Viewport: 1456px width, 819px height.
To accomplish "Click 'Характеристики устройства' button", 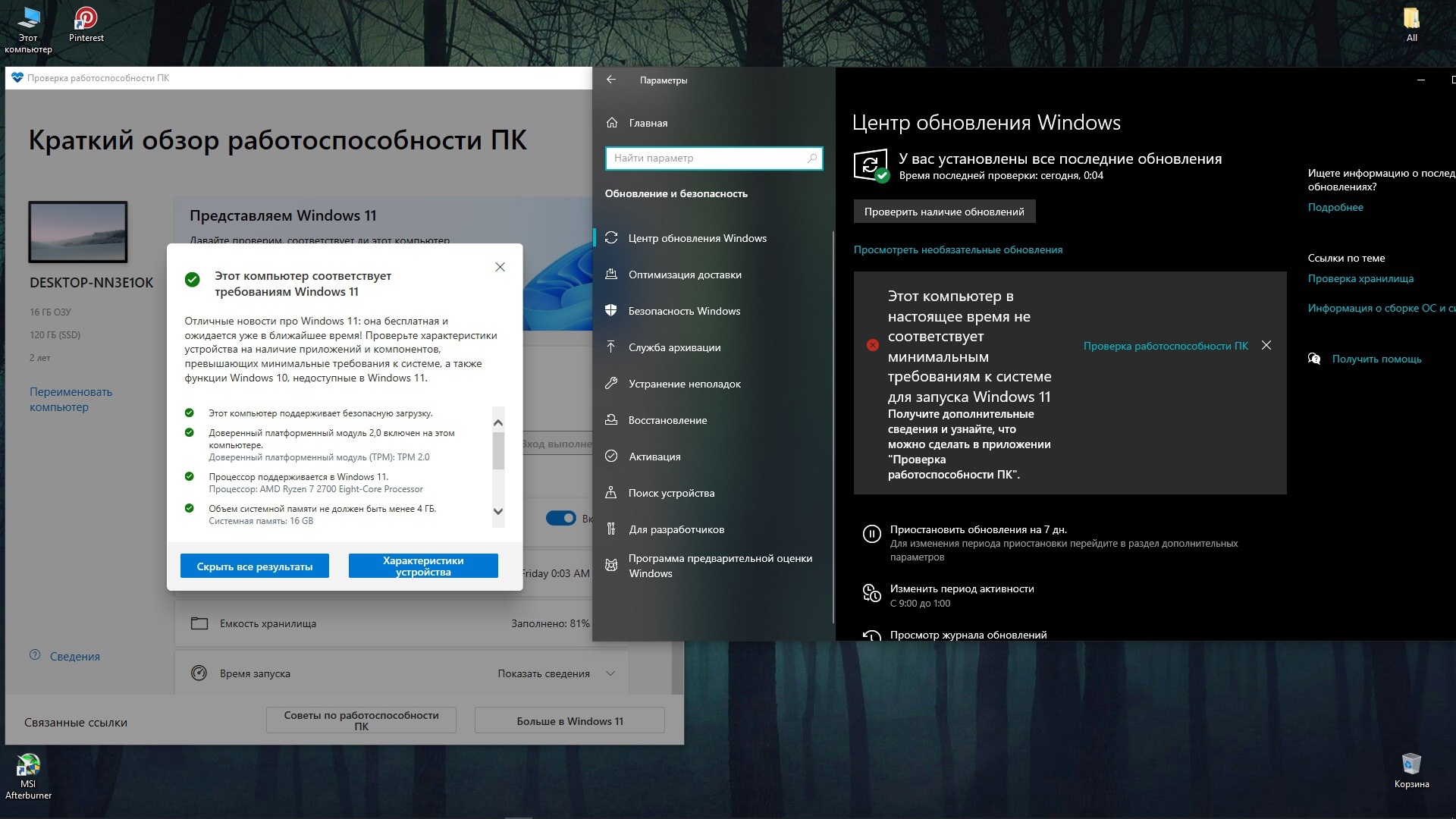I will (x=423, y=566).
